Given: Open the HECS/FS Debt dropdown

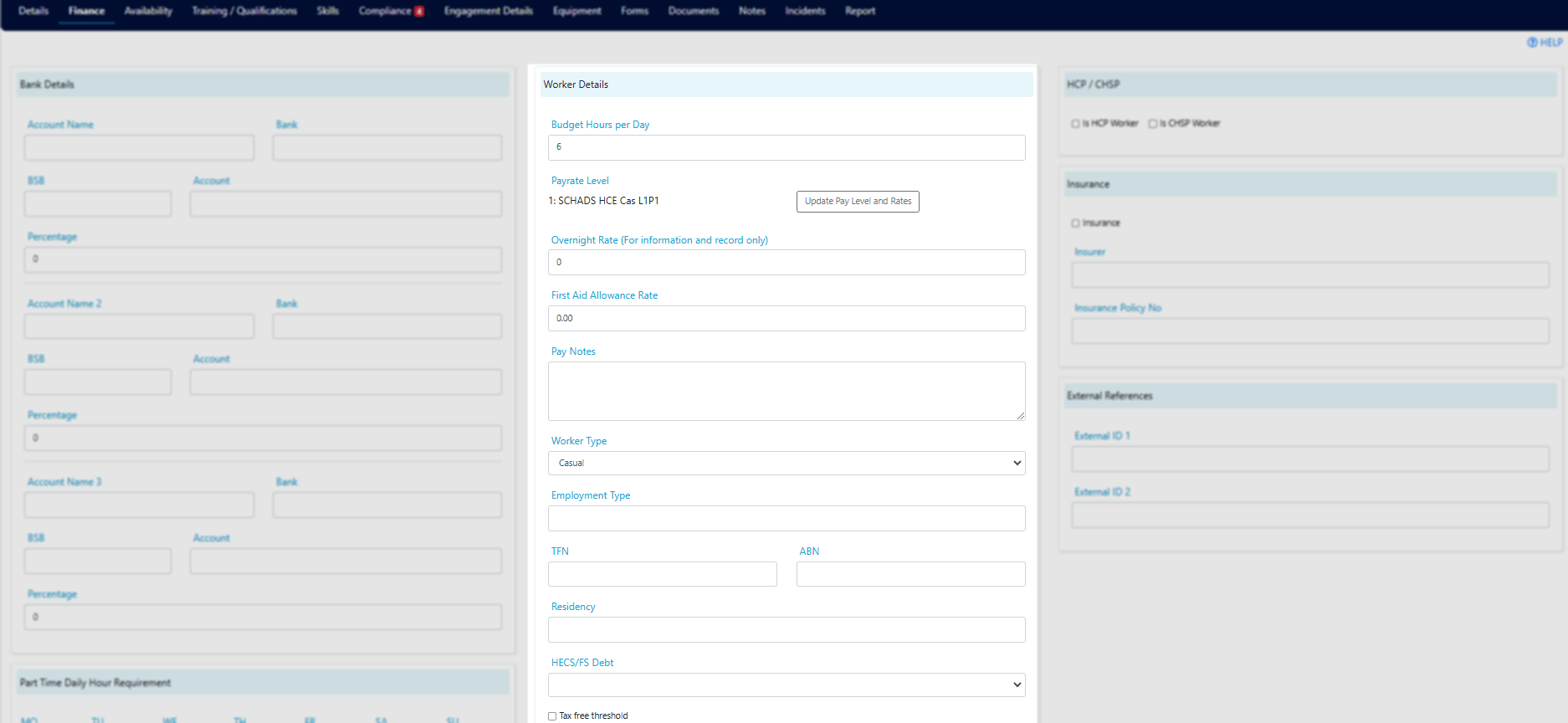Looking at the screenshot, I should click(x=787, y=685).
